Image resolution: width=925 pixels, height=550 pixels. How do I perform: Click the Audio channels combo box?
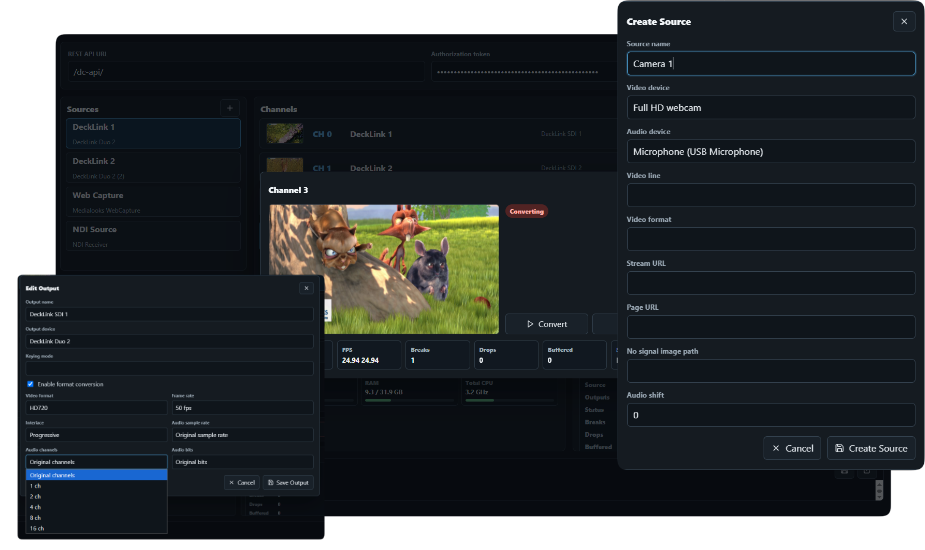(97, 462)
